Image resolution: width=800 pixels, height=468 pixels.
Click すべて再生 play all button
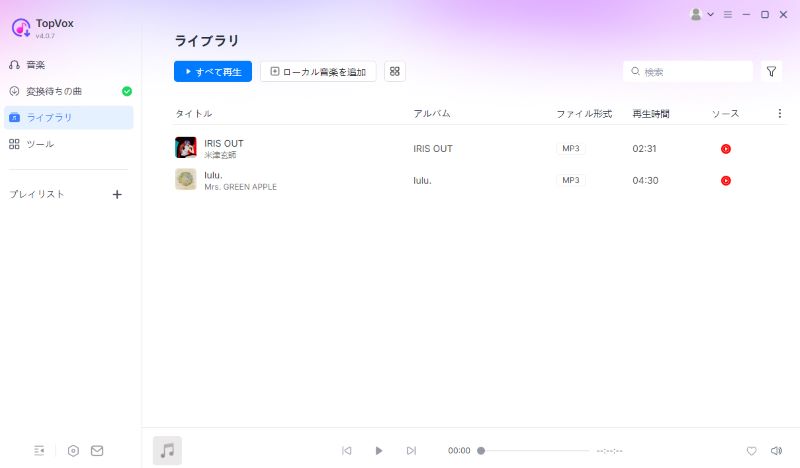tap(213, 71)
